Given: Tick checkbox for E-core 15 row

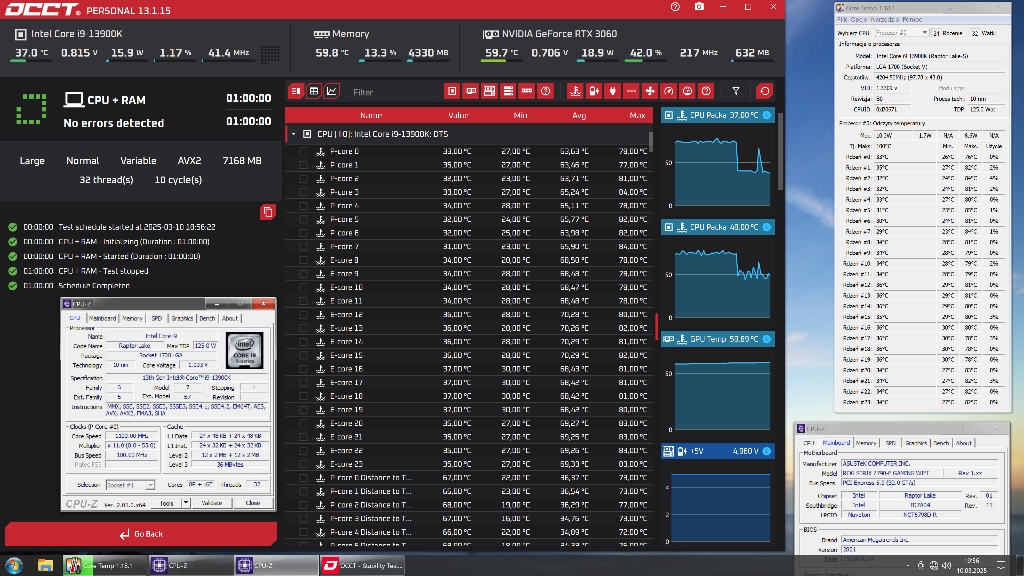Looking at the screenshot, I should [303, 355].
